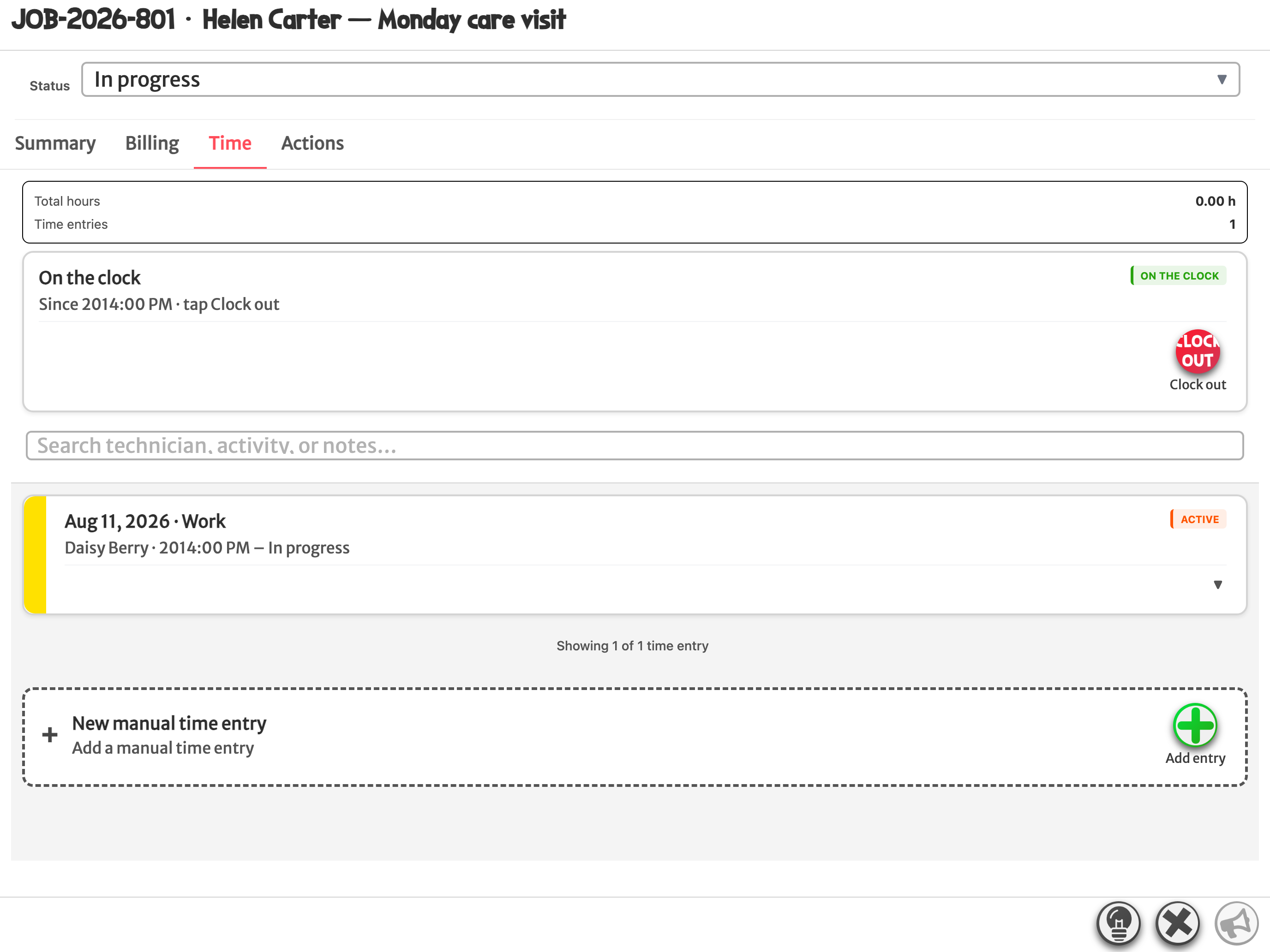This screenshot has height=952, width=1270.
Task: Open the Status dropdown showing In progress
Action: (x=660, y=79)
